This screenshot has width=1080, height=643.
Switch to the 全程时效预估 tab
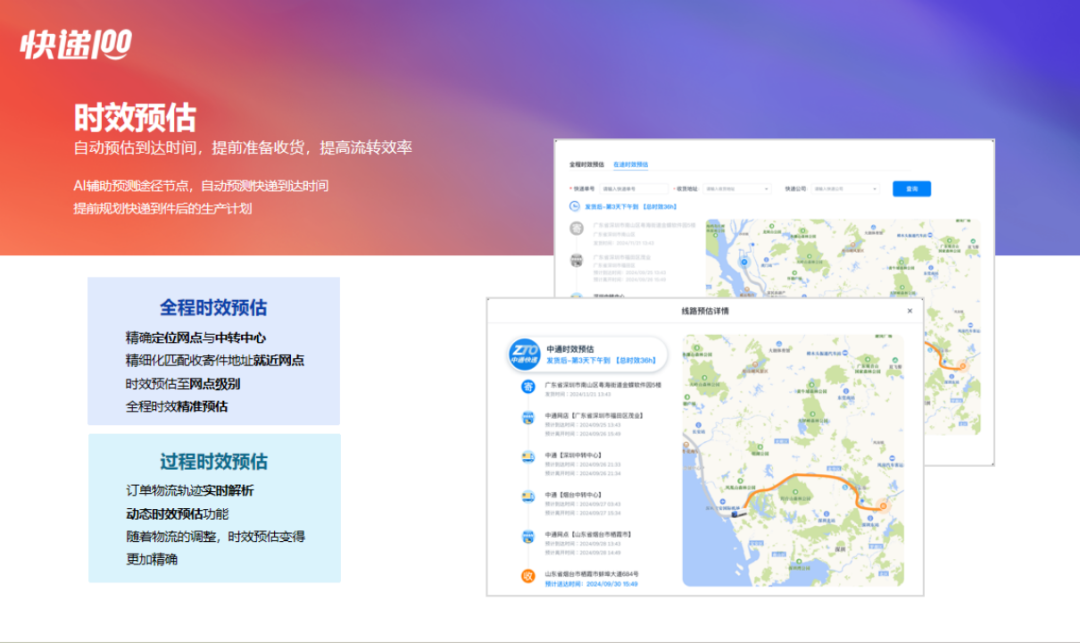(x=586, y=165)
